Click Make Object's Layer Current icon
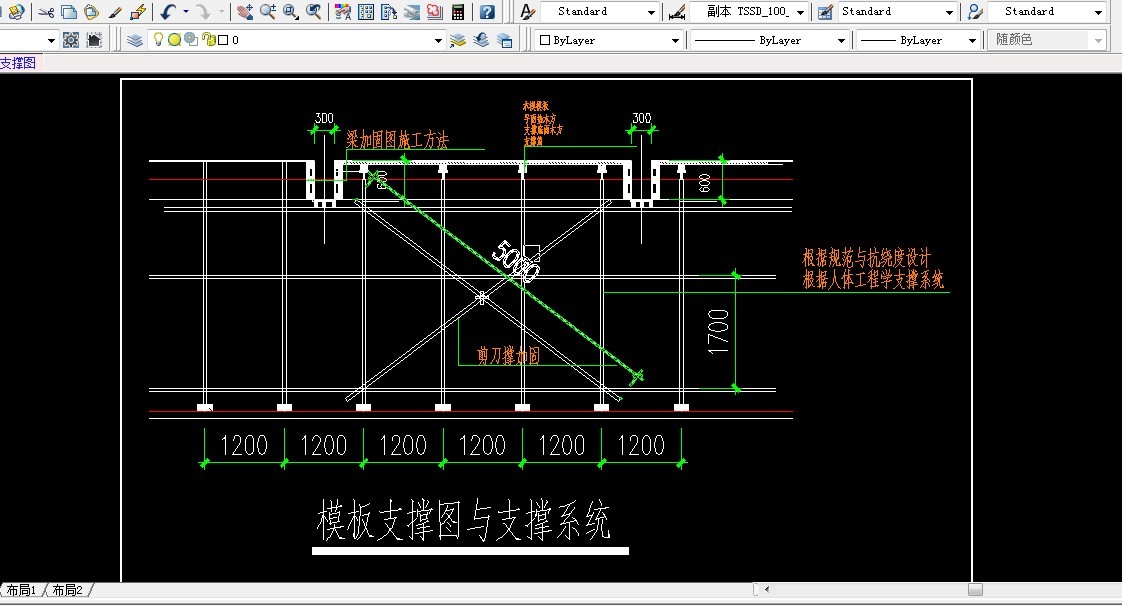The width and height of the screenshot is (1122, 606). tap(458, 41)
